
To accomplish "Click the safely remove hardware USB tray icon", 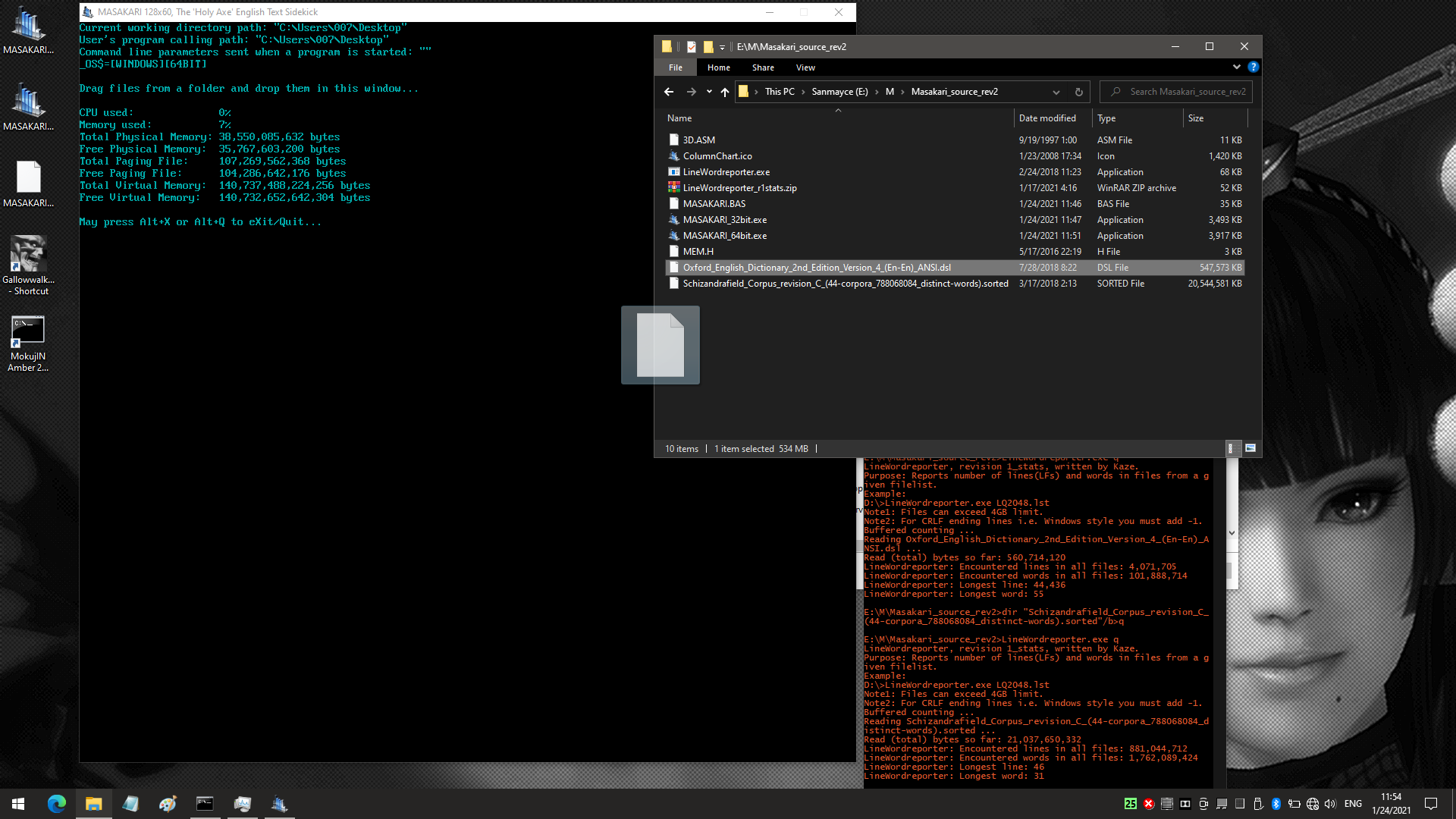I will [1258, 804].
